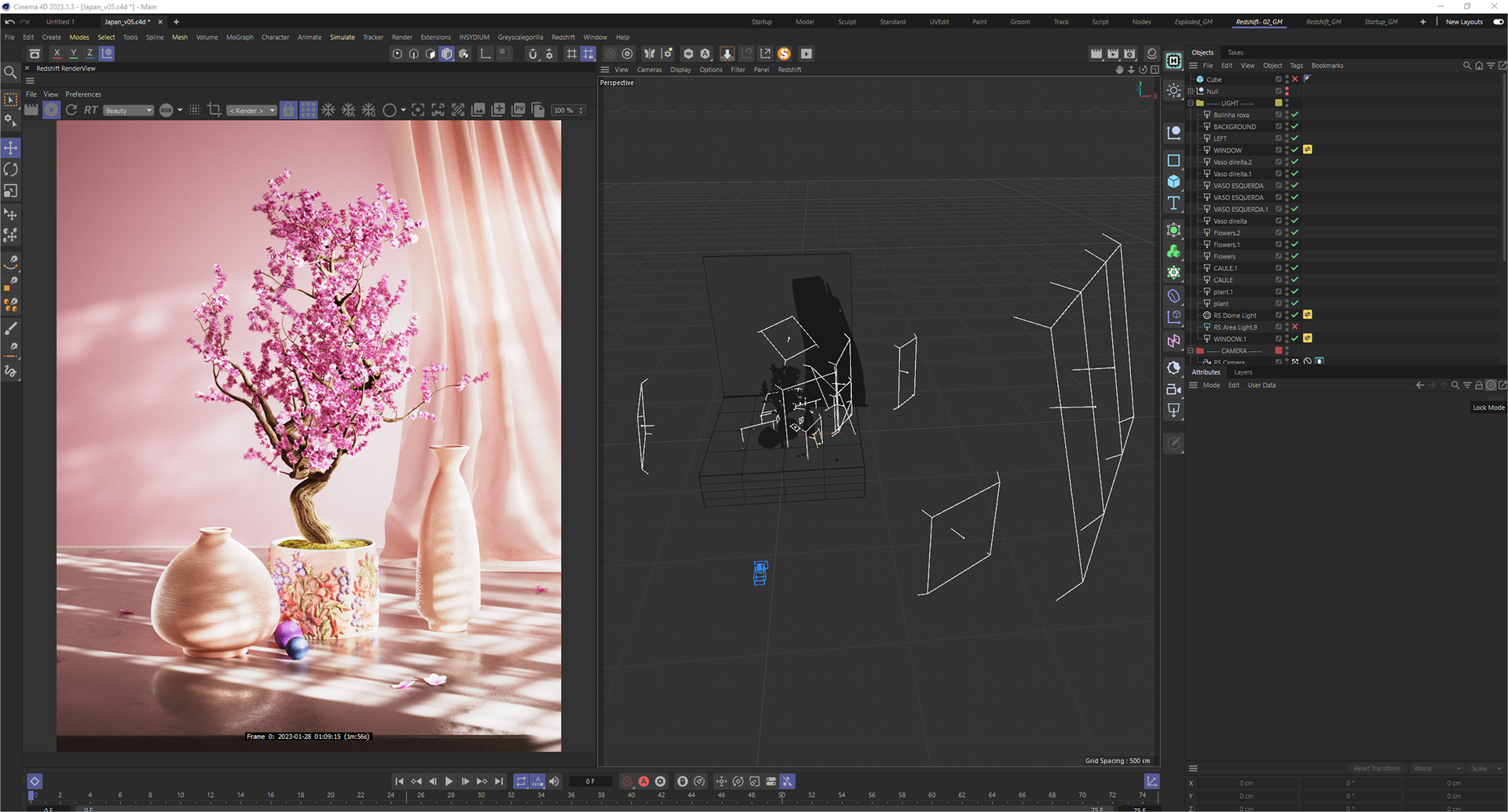1508x812 pixels.
Task: Click the add snapshot icon in RenderView
Action: tap(498, 110)
